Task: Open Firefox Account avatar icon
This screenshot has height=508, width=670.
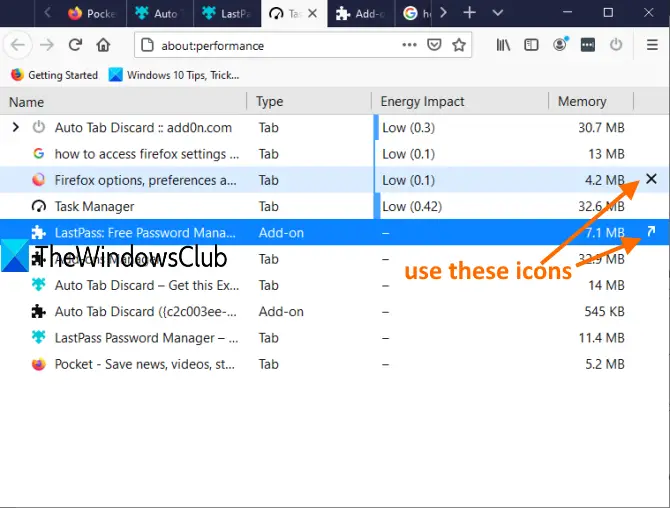Action: click(x=560, y=44)
